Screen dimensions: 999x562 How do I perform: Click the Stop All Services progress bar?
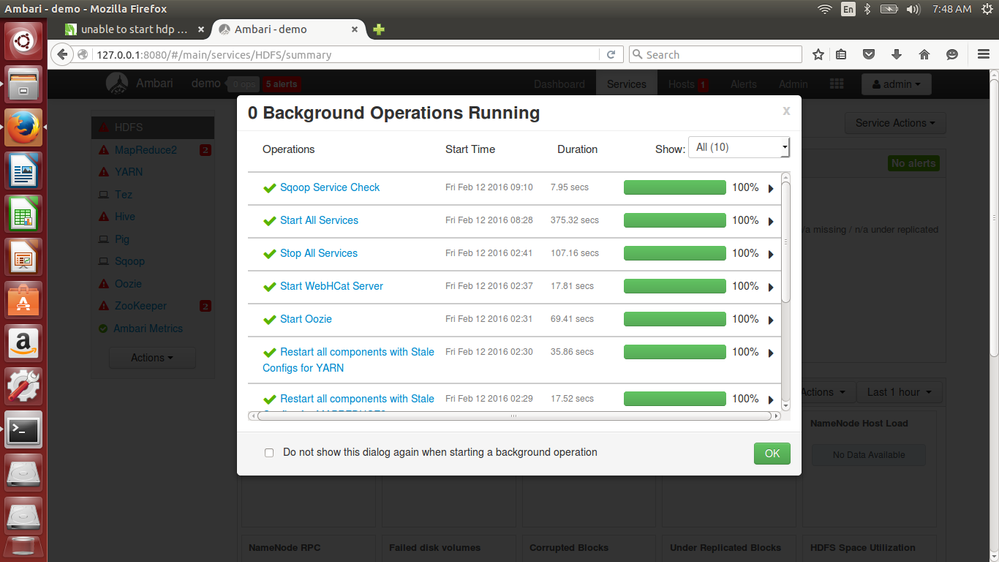(674, 254)
